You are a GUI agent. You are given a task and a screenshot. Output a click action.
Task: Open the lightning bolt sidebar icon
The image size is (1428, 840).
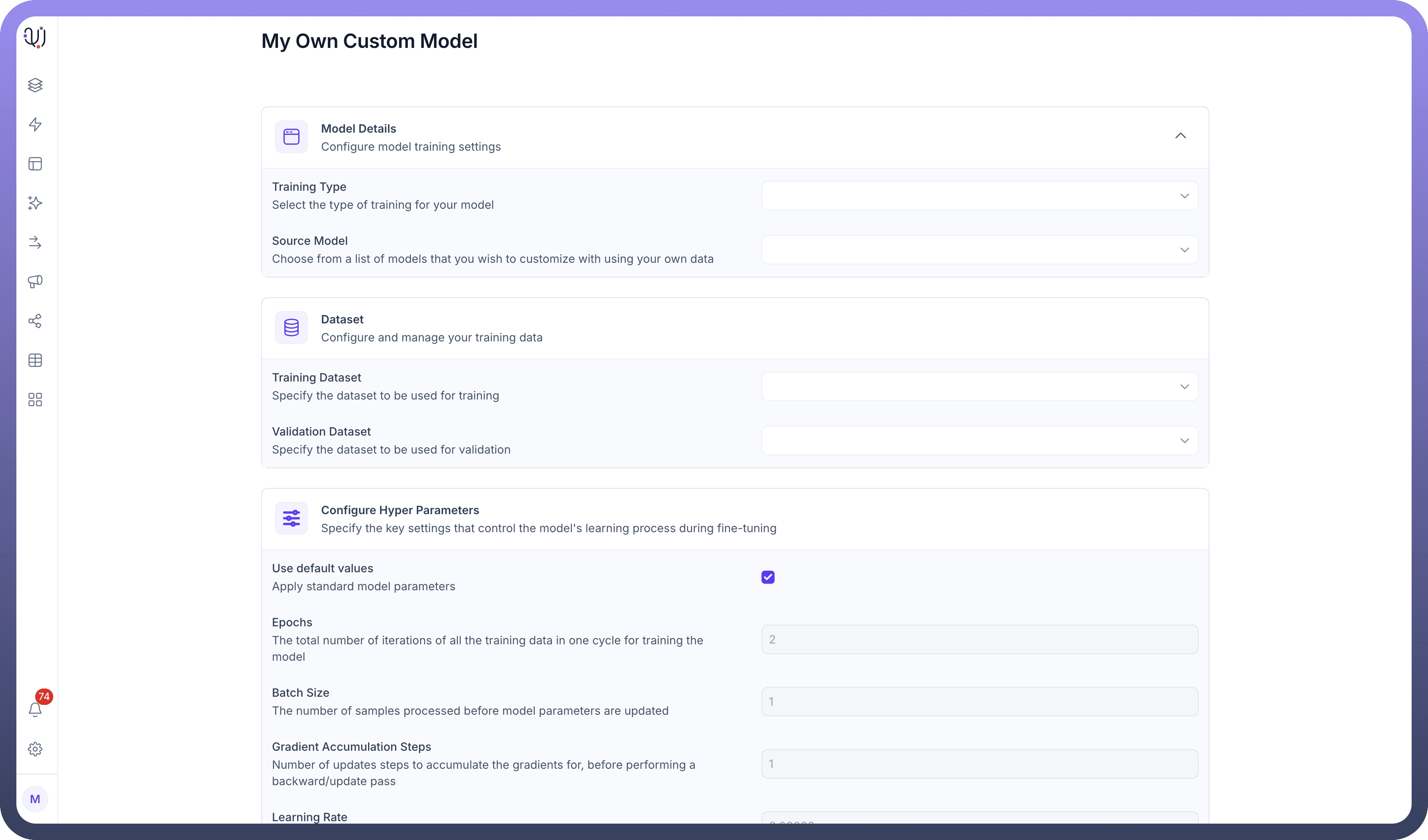[x=35, y=124]
